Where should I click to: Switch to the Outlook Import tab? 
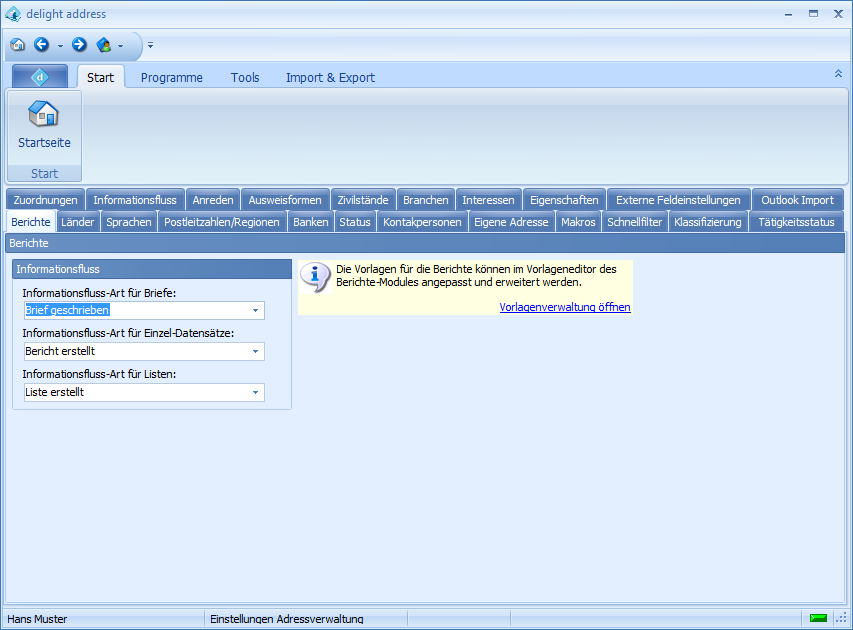796,200
